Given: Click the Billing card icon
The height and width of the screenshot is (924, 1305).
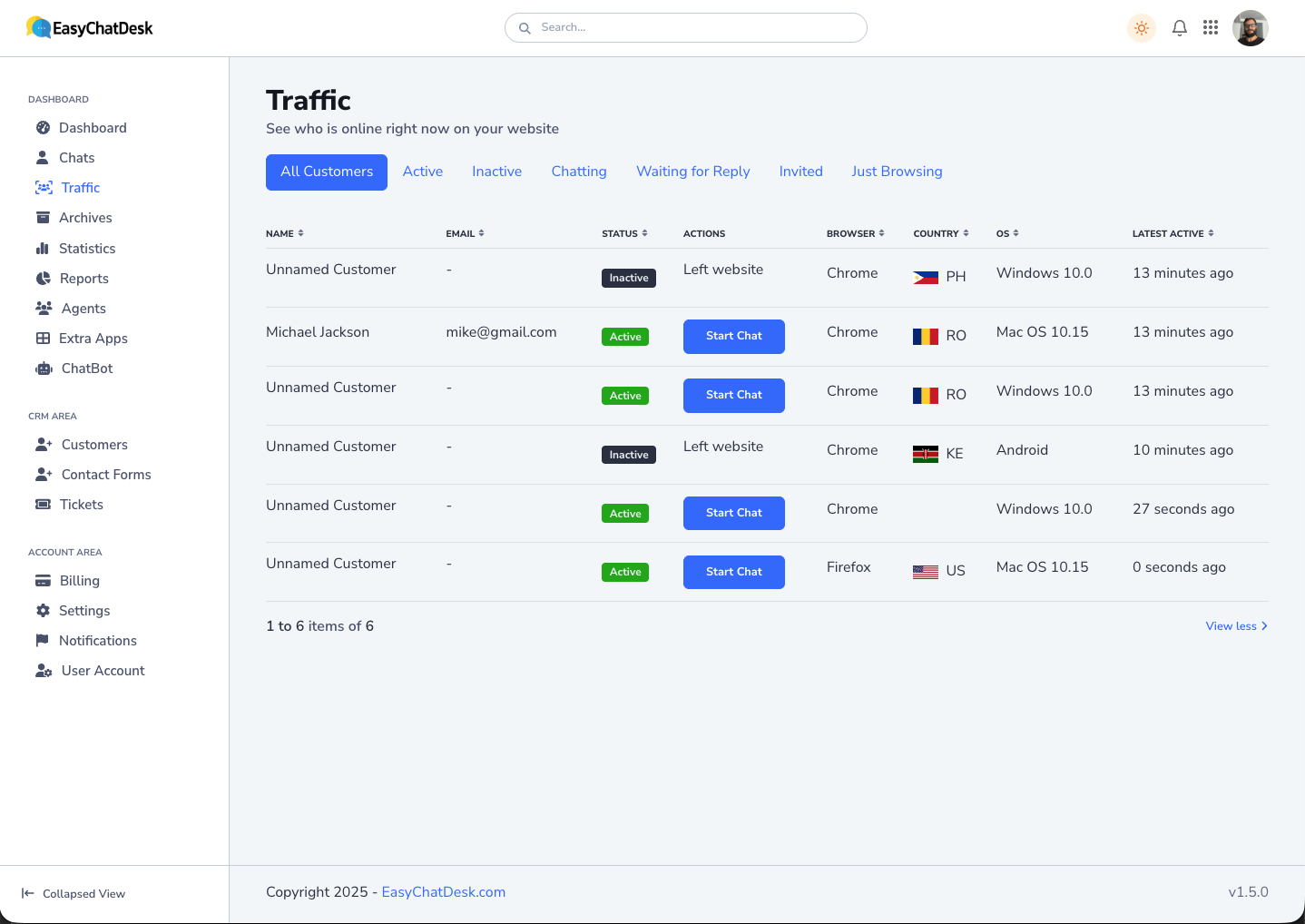Looking at the screenshot, I should [43, 581].
